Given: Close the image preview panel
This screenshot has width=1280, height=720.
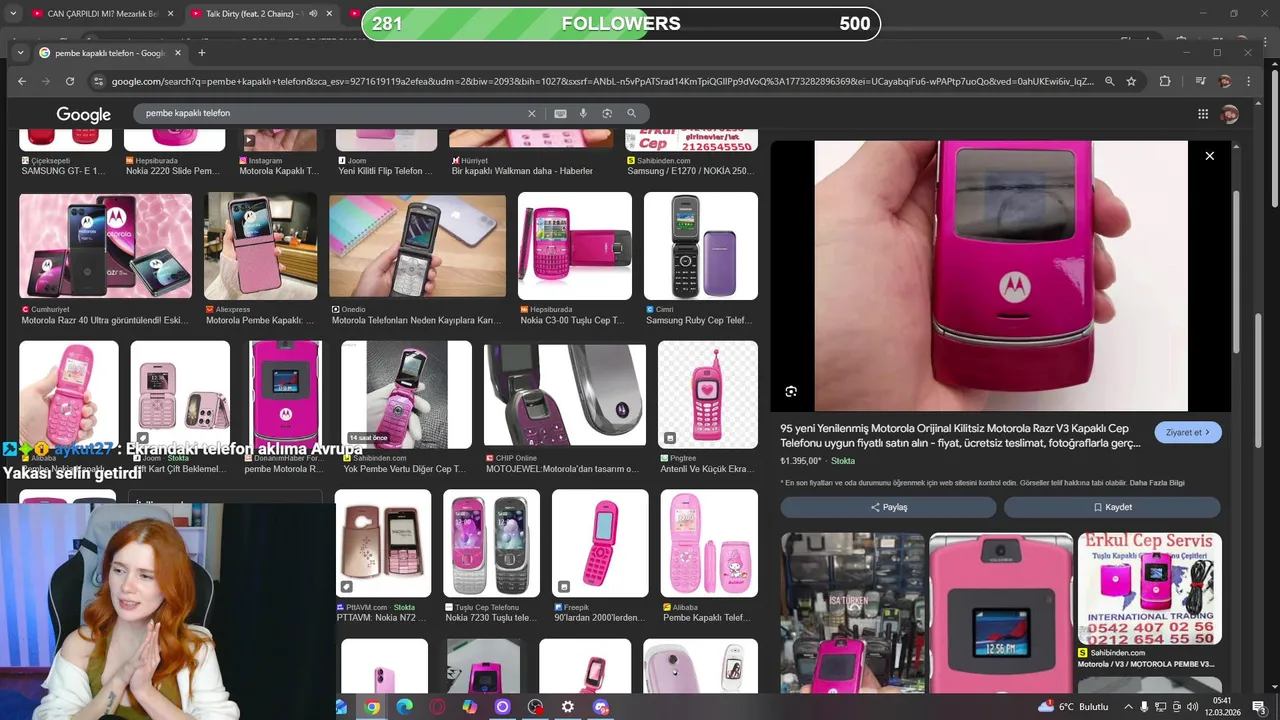Looking at the screenshot, I should pyautogui.click(x=1209, y=156).
